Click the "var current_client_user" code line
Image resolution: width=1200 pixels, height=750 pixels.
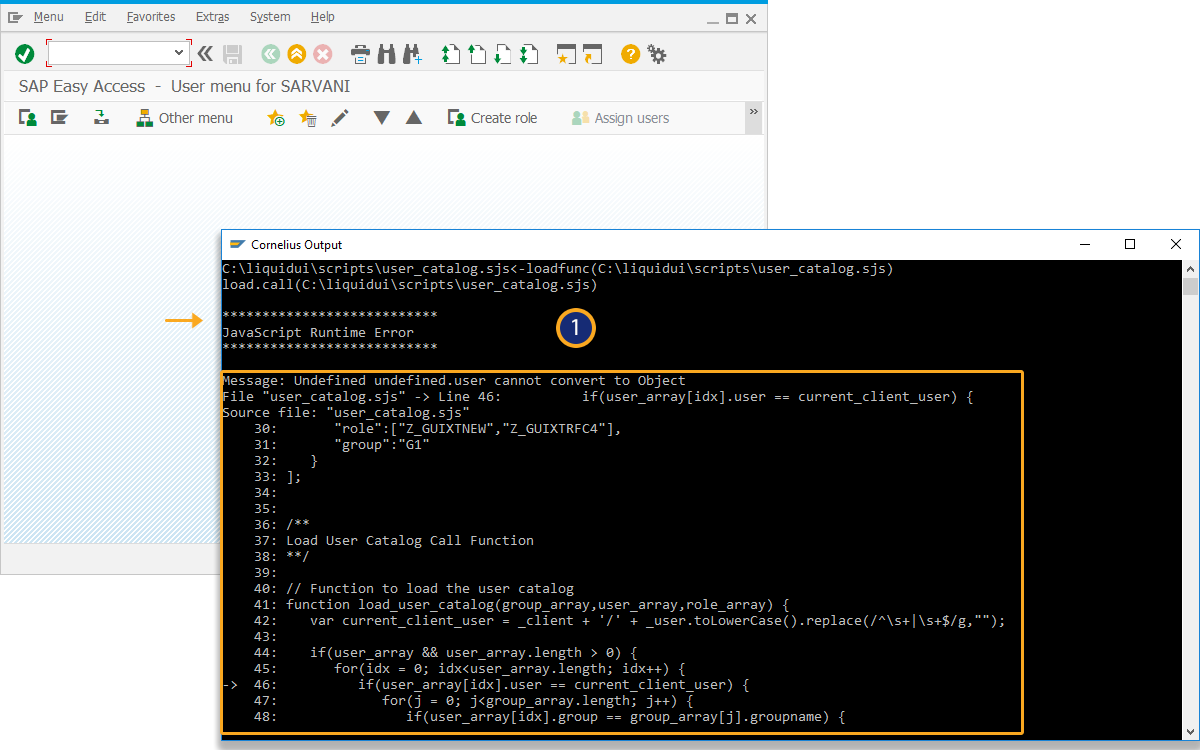pos(658,620)
